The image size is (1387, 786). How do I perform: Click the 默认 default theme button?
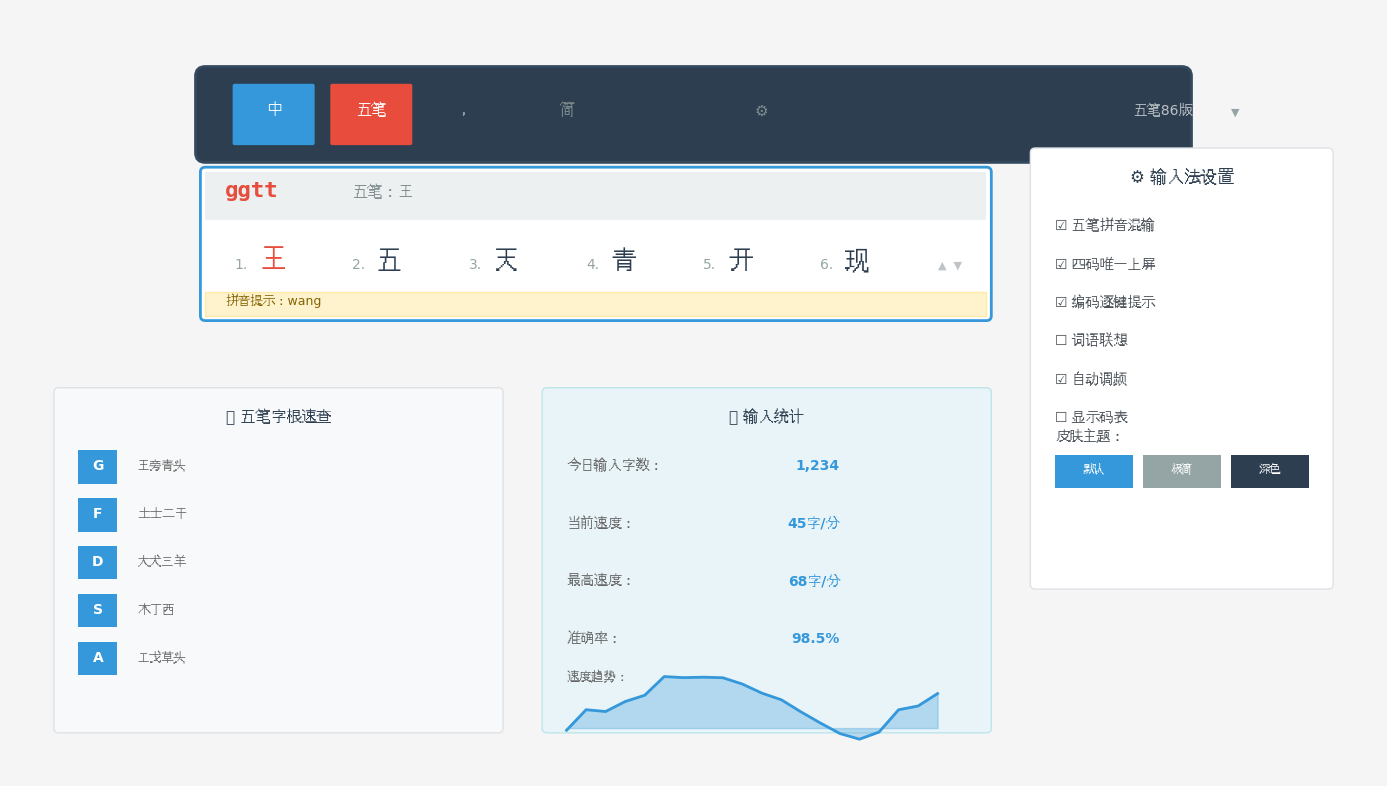[1093, 471]
